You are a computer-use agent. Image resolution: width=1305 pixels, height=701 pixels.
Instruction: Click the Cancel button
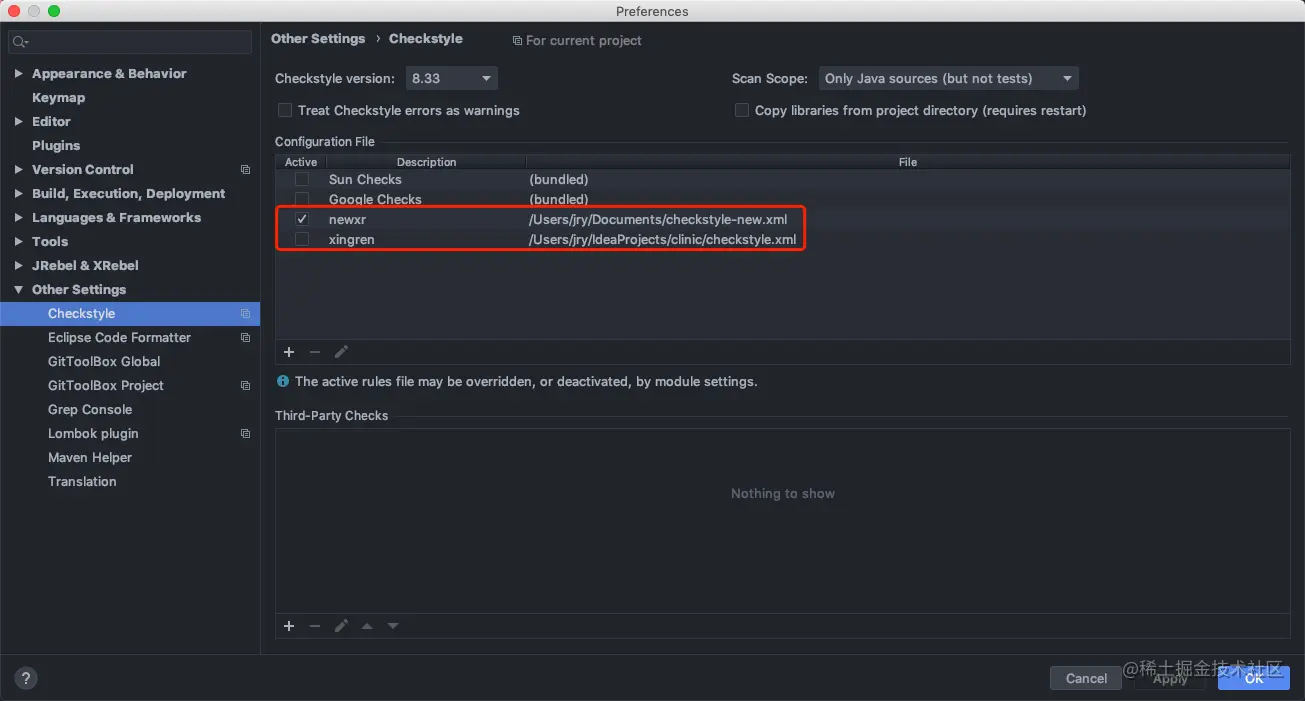pyautogui.click(x=1086, y=678)
